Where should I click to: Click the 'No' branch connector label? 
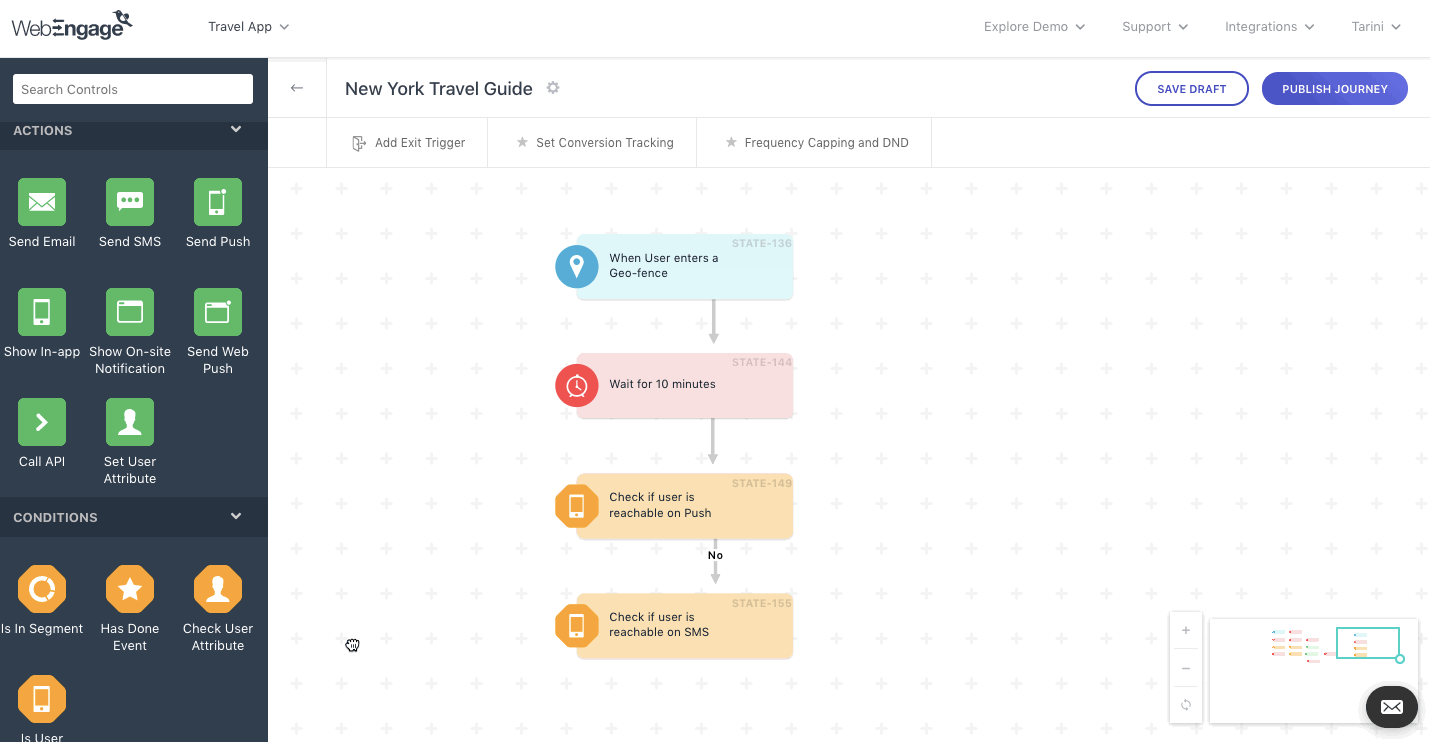pyautogui.click(x=715, y=555)
